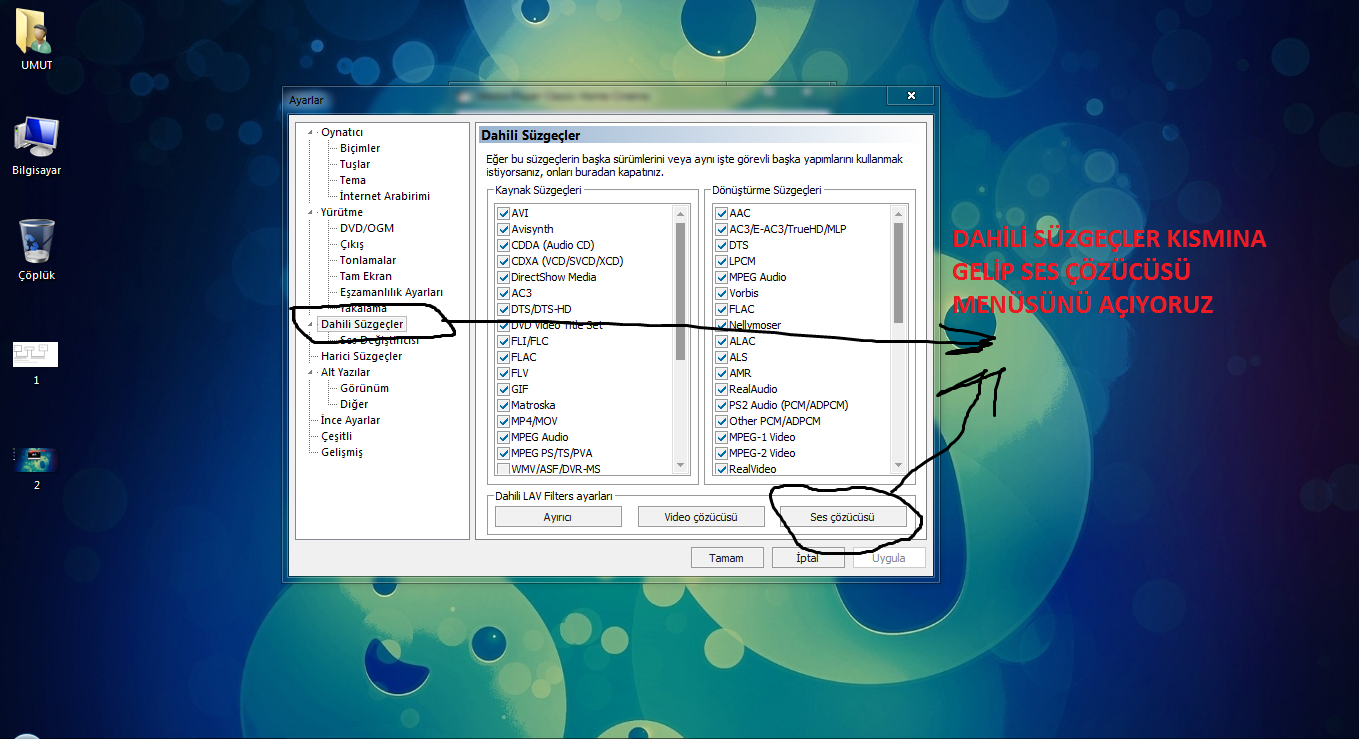The height and width of the screenshot is (739, 1359).
Task: Open Görünüm subtitle settings page
Action: 364,388
